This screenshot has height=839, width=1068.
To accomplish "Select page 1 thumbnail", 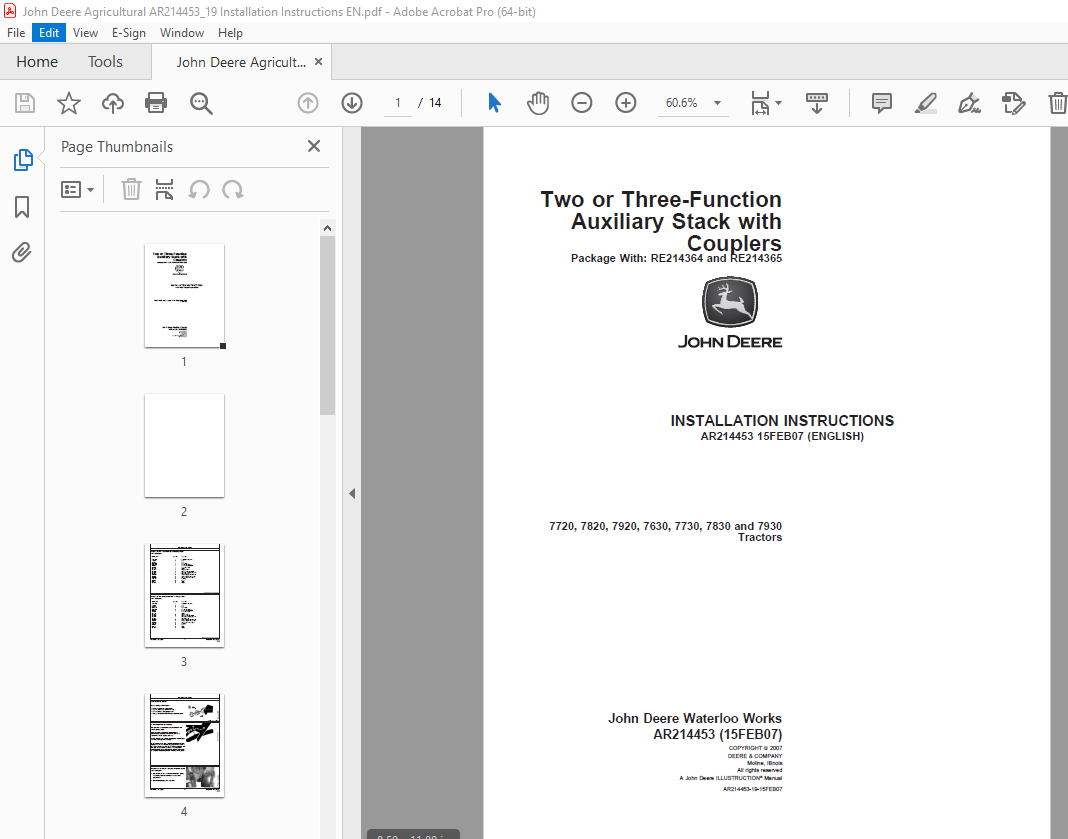I will (x=184, y=296).
